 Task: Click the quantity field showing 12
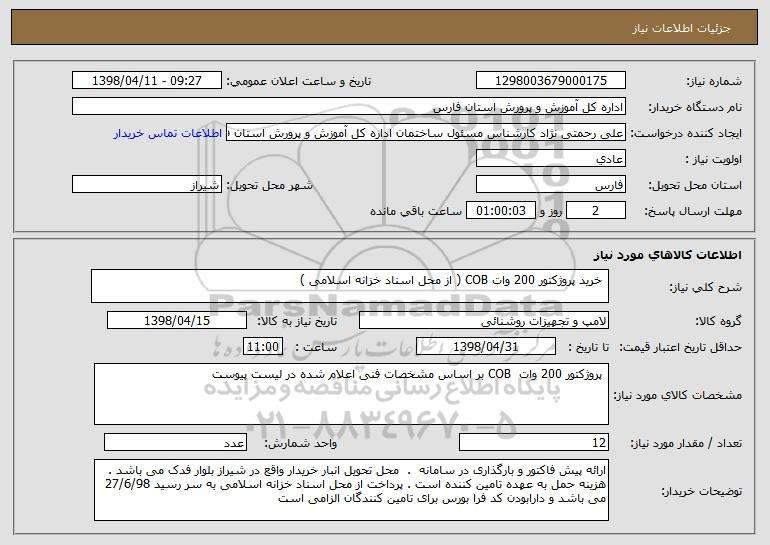pos(534,442)
